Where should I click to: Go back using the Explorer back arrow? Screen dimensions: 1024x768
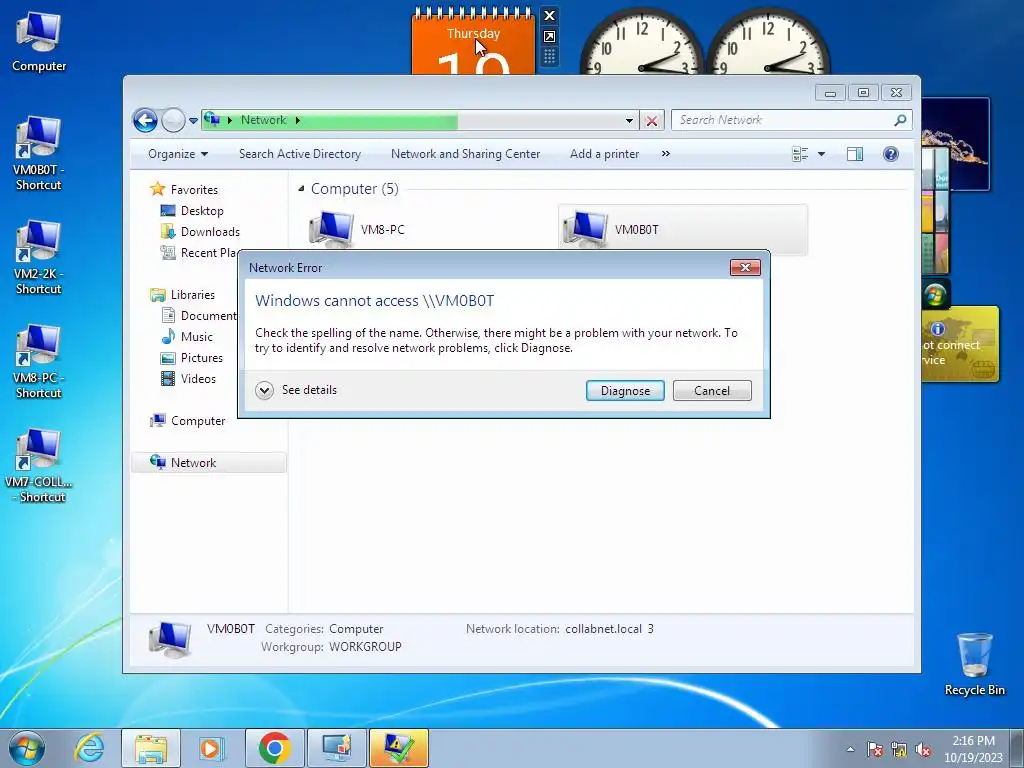[x=145, y=120]
